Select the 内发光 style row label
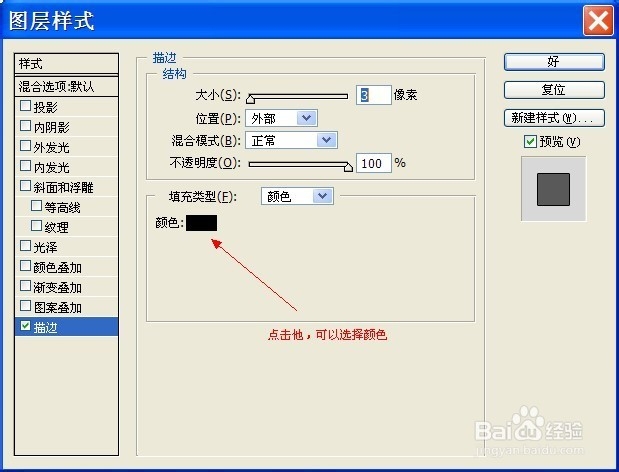The image size is (619, 472). tap(51, 167)
